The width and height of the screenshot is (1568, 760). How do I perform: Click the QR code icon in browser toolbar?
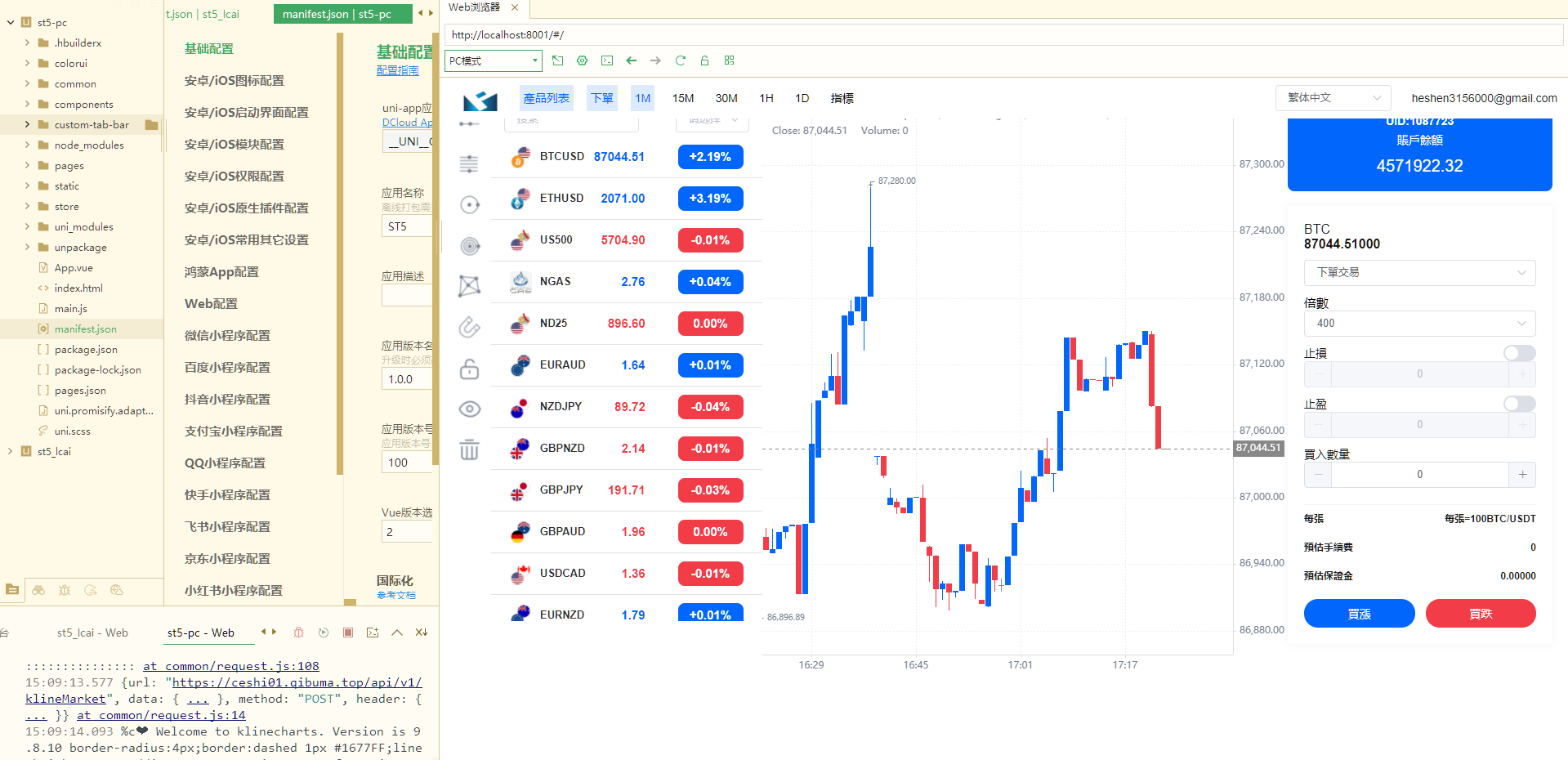point(729,60)
